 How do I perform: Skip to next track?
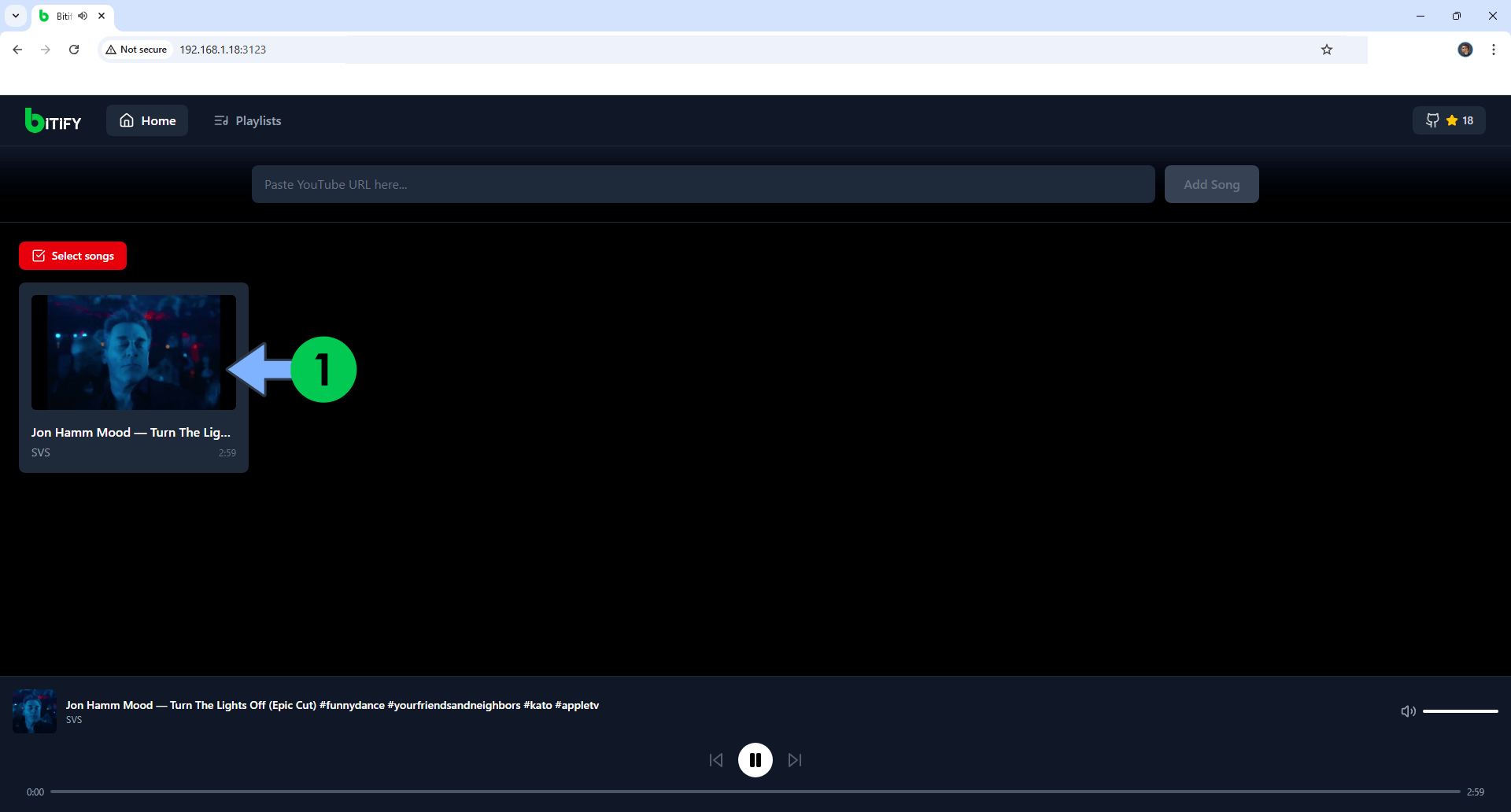pos(795,760)
